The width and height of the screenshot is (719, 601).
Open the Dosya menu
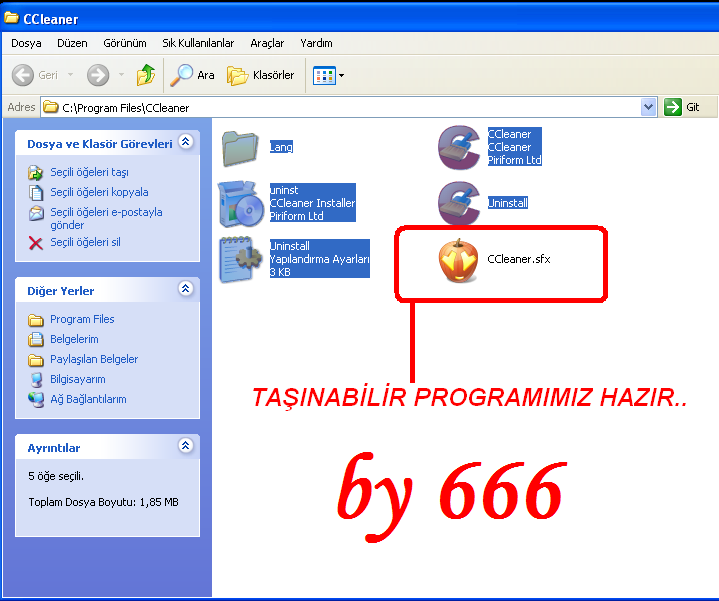[x=26, y=43]
